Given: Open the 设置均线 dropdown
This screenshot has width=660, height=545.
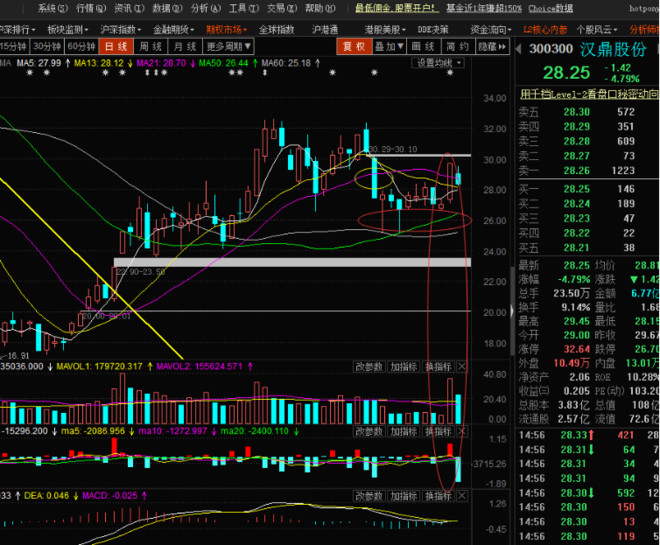Looking at the screenshot, I should (438, 63).
